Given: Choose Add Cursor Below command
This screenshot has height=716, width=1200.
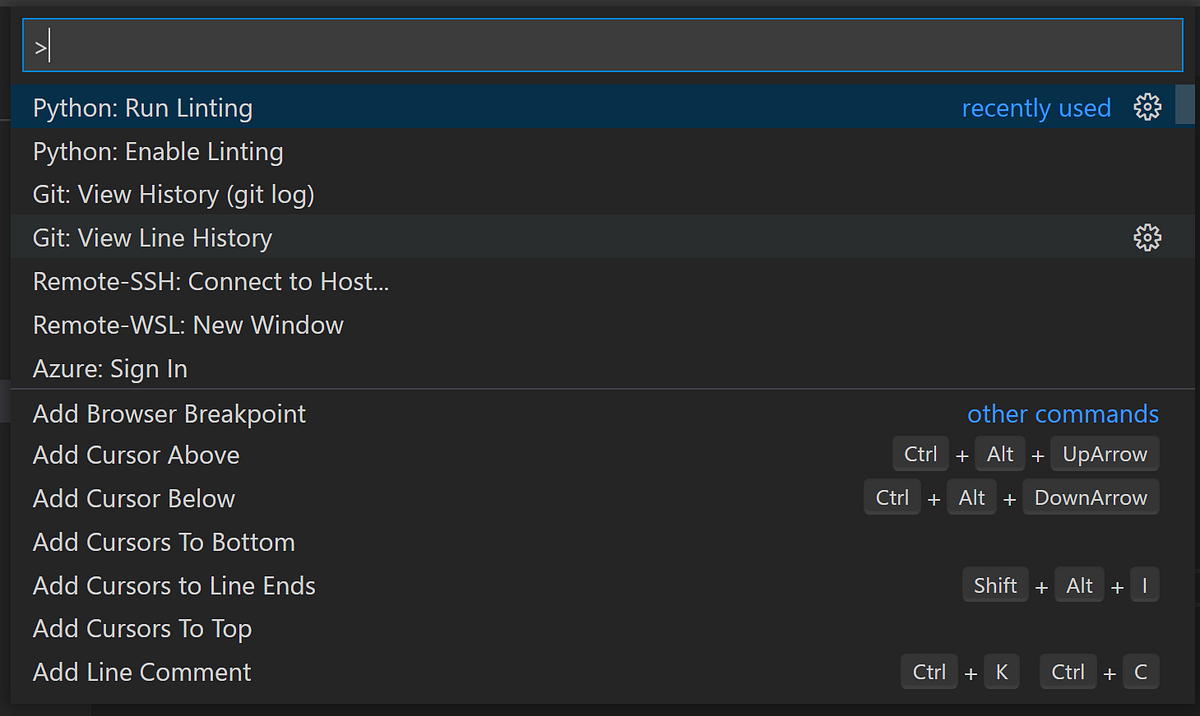Looking at the screenshot, I should click(134, 499).
